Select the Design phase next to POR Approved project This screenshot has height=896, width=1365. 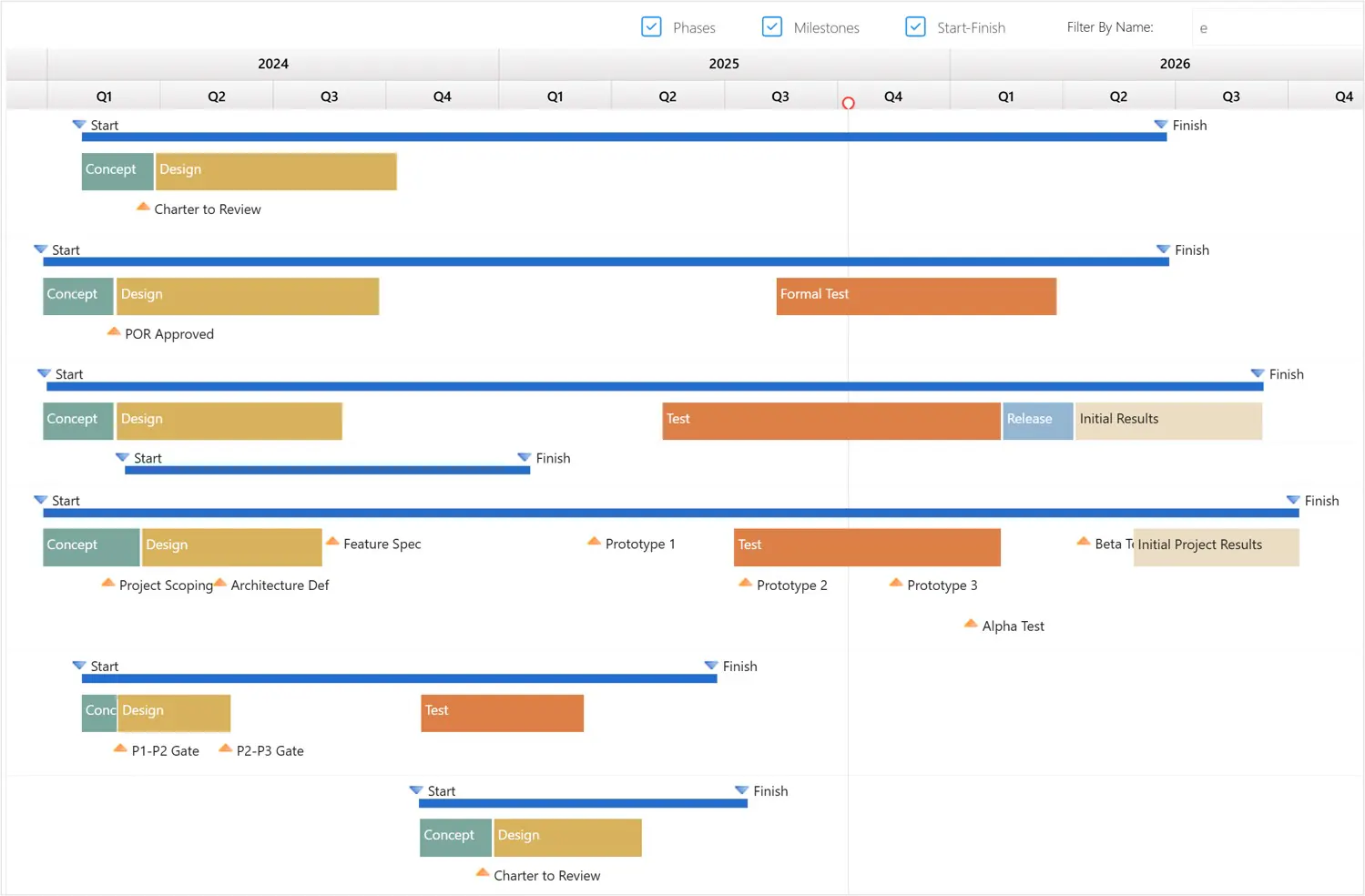248,296
